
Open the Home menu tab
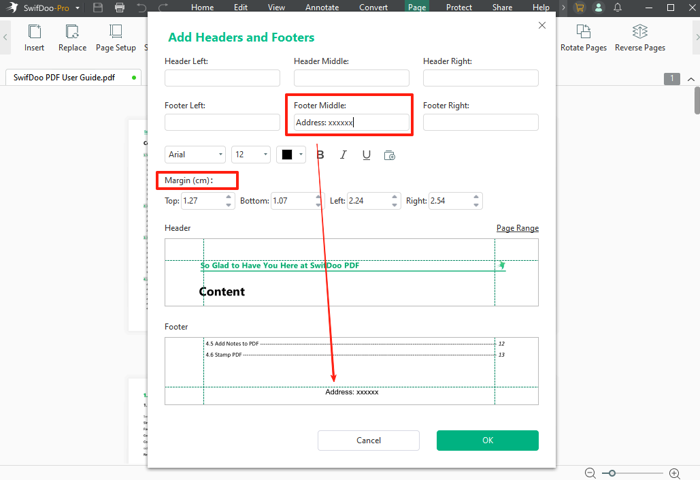coord(202,7)
